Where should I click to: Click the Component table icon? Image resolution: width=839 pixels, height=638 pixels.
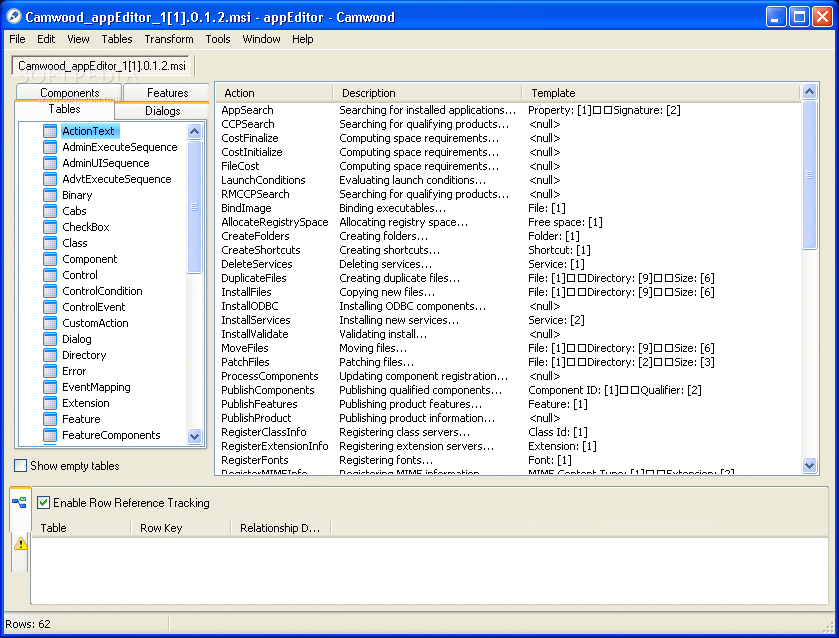coord(50,259)
